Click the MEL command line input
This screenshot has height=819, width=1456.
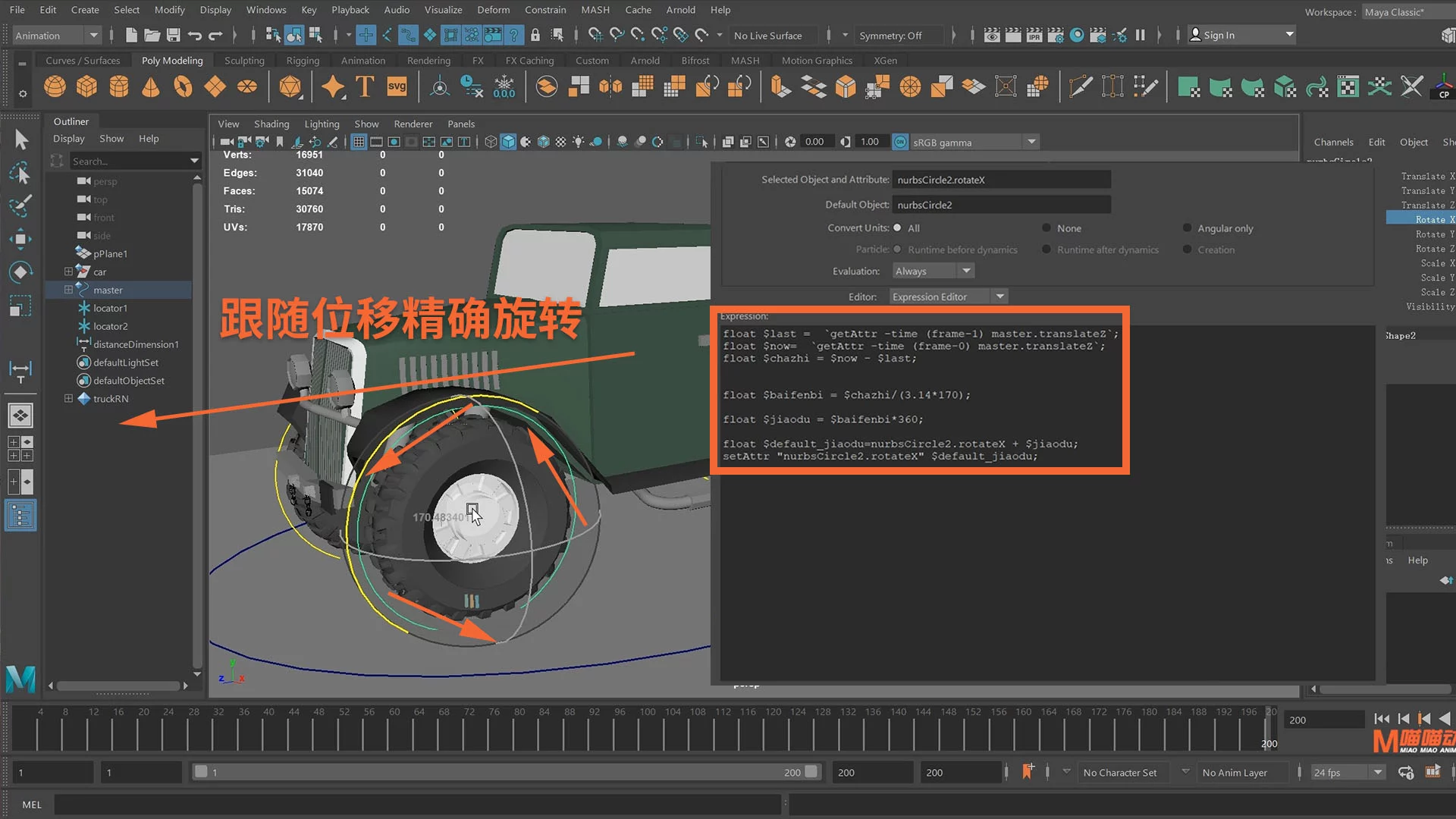pos(417,804)
